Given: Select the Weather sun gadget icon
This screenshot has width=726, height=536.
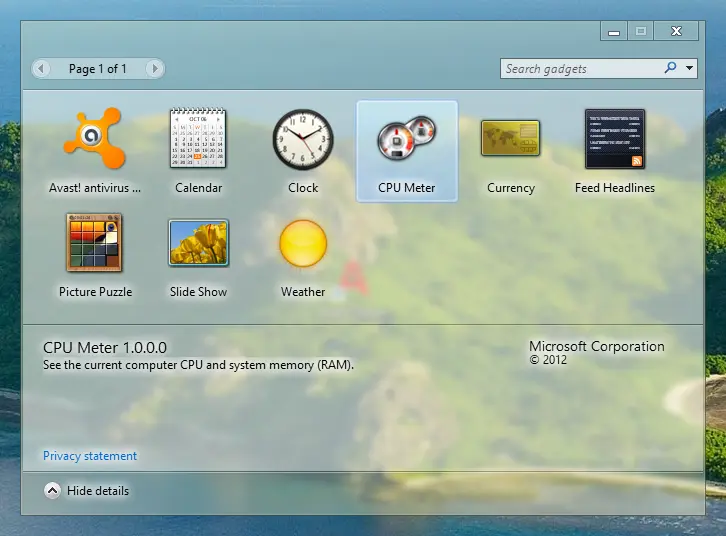Looking at the screenshot, I should point(303,243).
